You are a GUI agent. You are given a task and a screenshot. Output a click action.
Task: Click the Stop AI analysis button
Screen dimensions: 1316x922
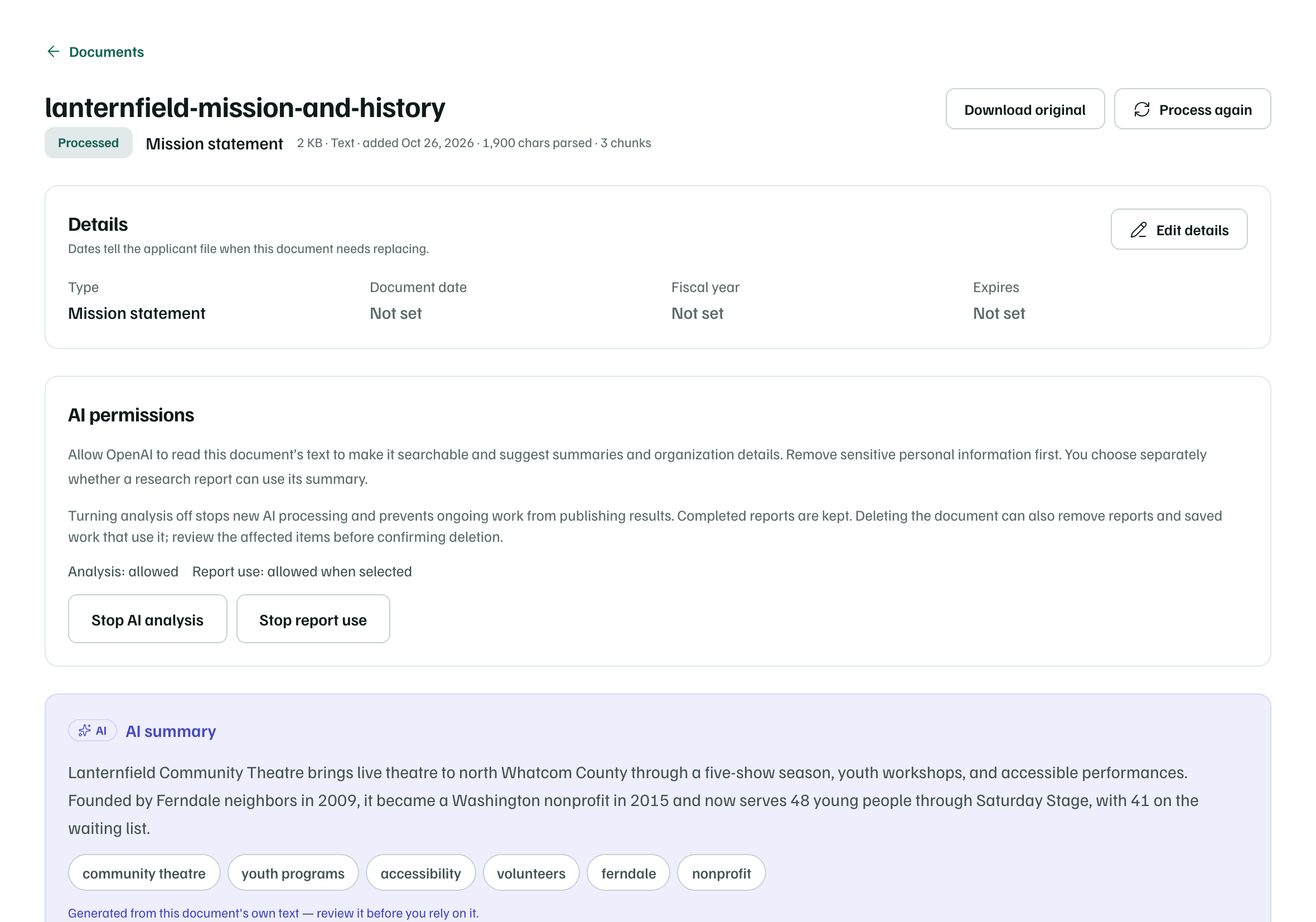click(147, 619)
